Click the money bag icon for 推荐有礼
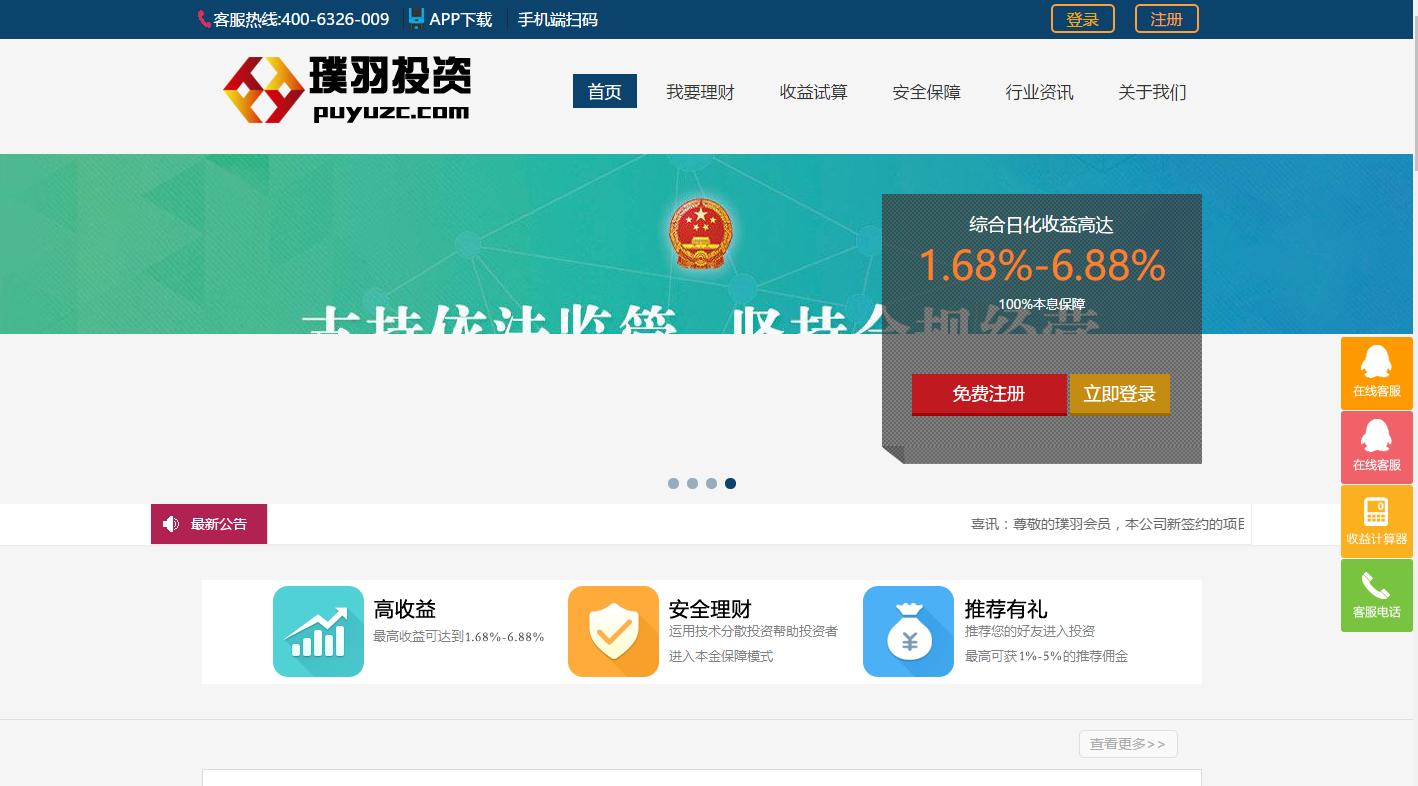This screenshot has width=1418, height=786. pos(908,631)
